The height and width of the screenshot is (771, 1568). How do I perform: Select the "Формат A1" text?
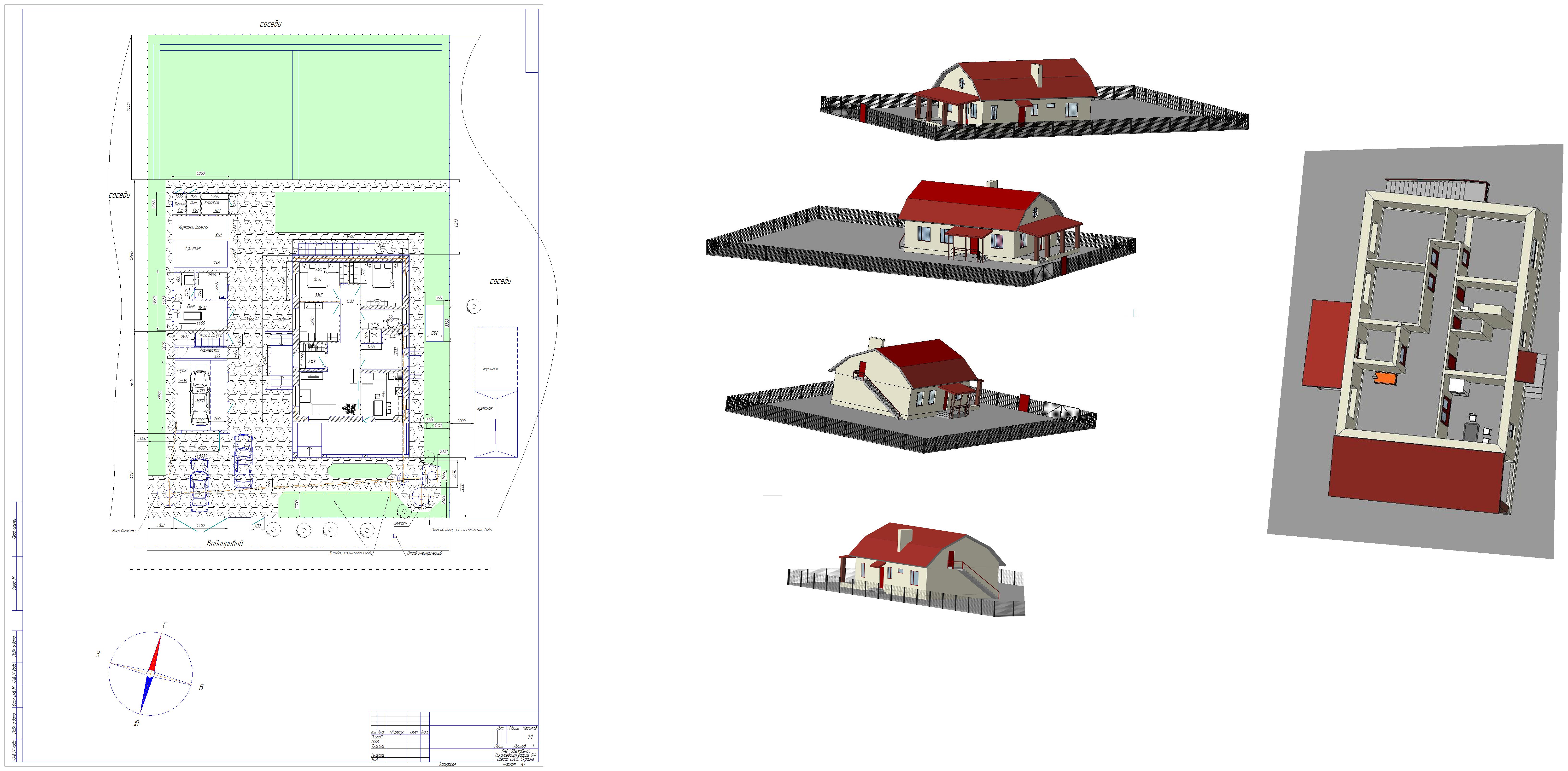[x=514, y=764]
